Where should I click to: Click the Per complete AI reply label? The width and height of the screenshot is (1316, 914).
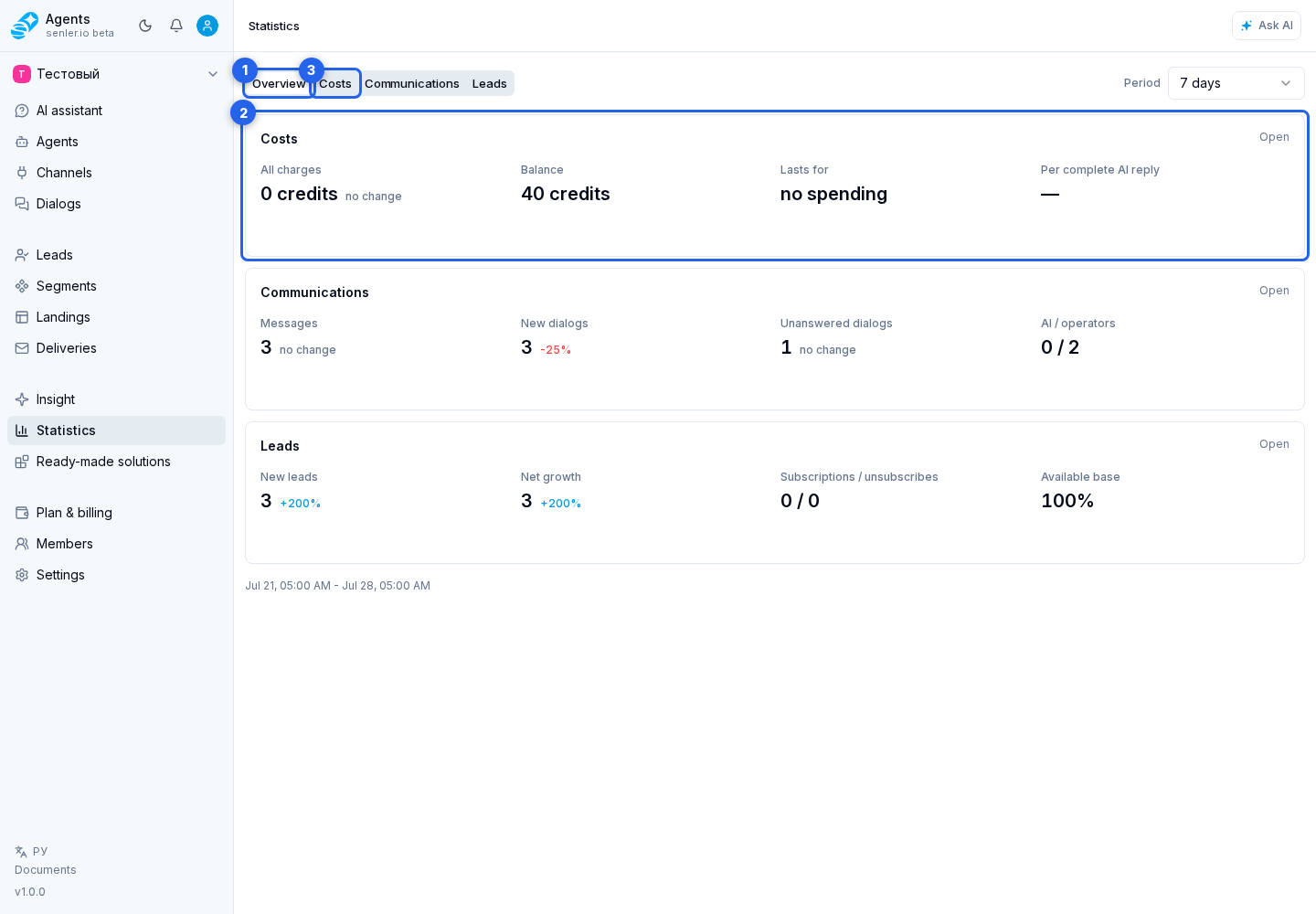[x=1100, y=170]
